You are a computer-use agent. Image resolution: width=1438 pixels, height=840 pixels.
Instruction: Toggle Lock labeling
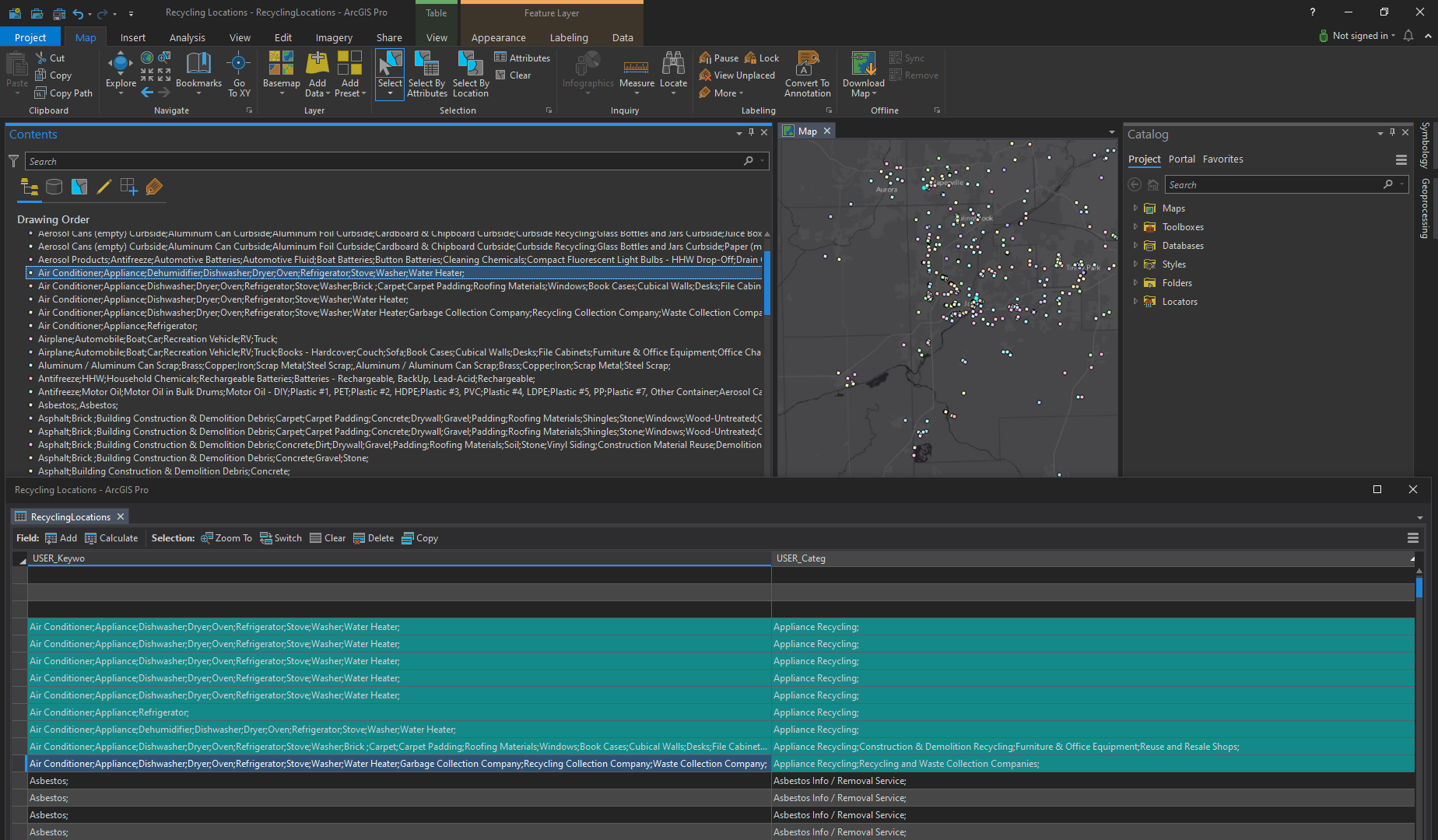[762, 58]
